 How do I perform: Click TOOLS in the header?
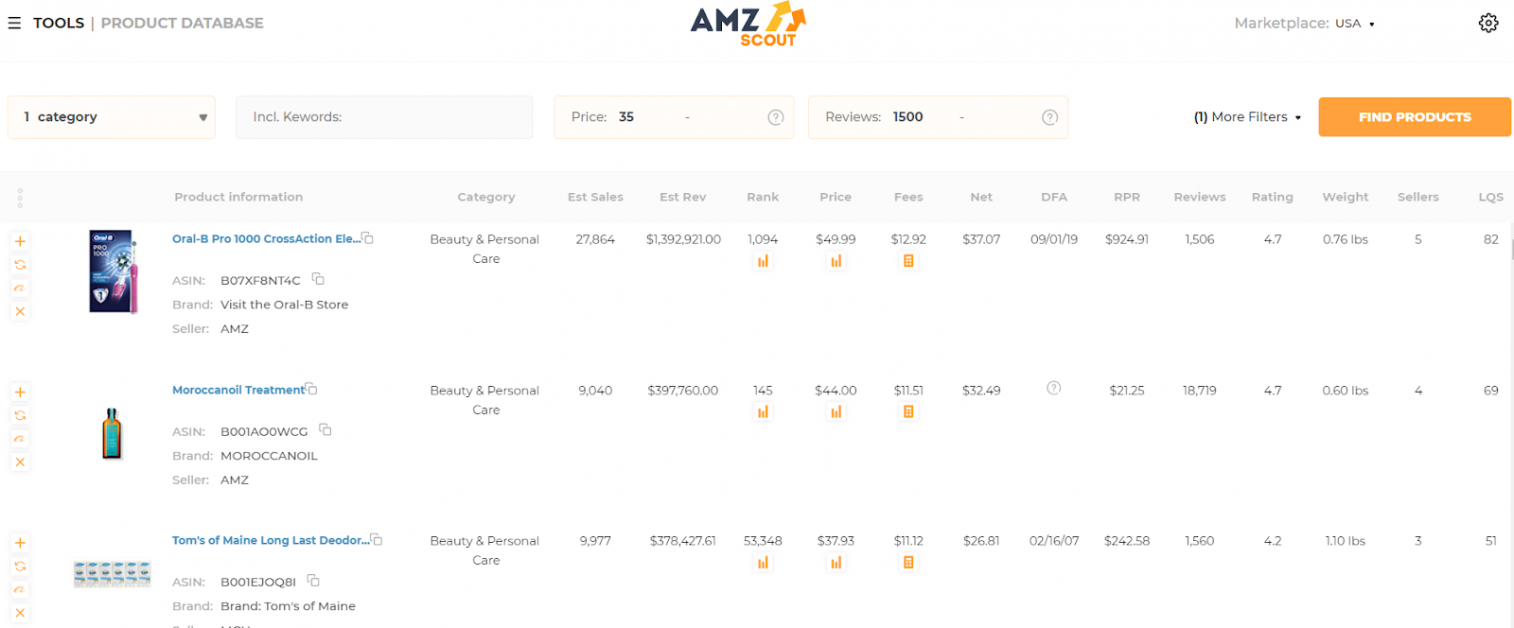coord(58,23)
